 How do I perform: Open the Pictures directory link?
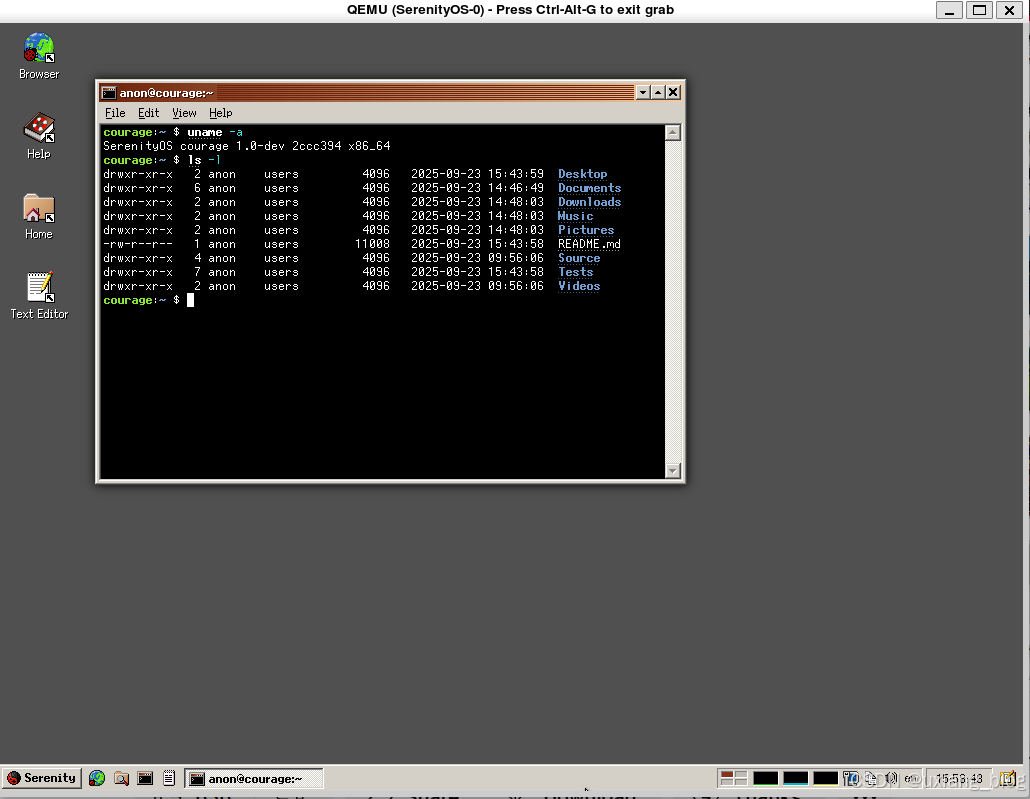[x=586, y=230]
